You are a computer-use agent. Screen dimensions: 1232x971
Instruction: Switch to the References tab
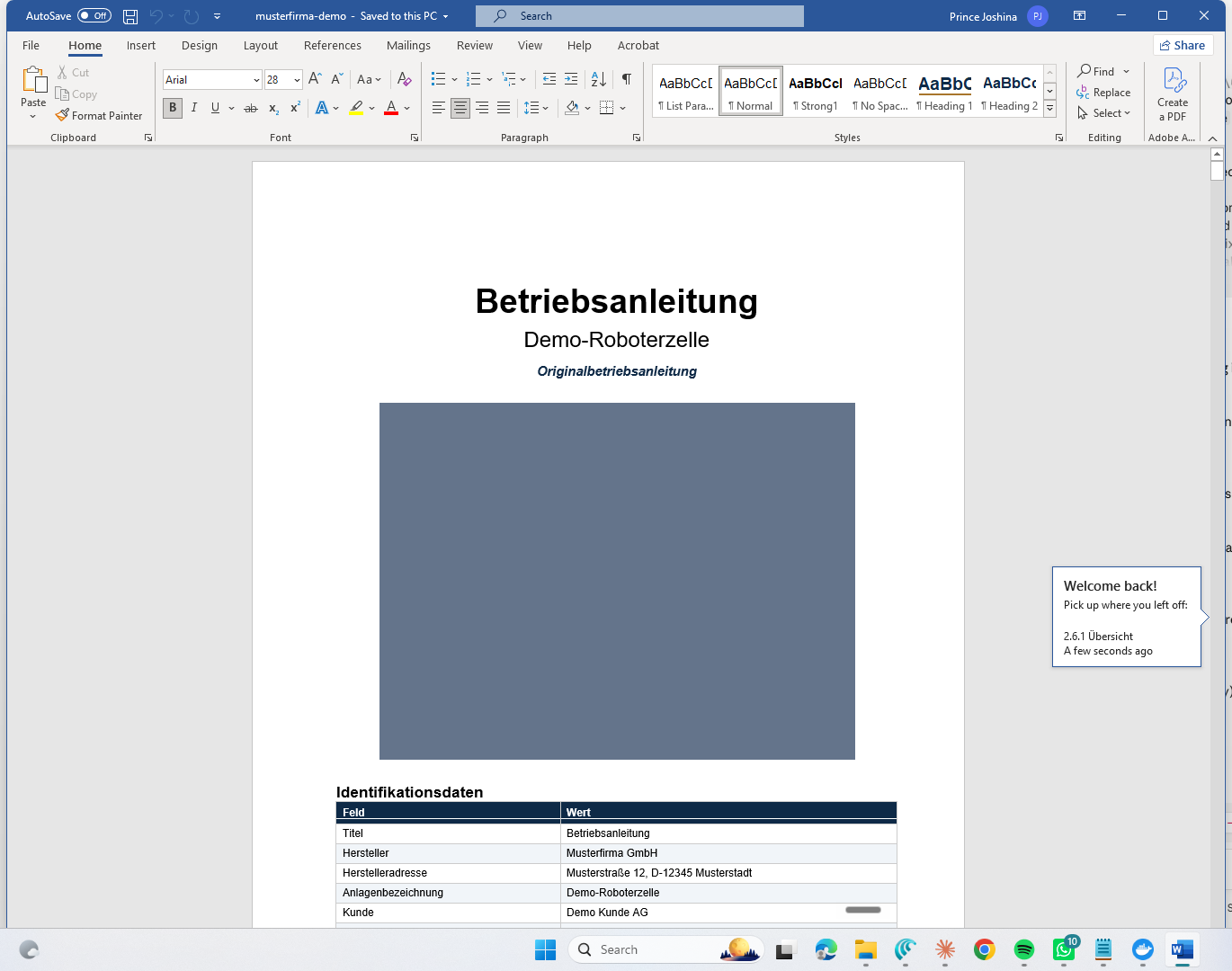pyautogui.click(x=333, y=45)
